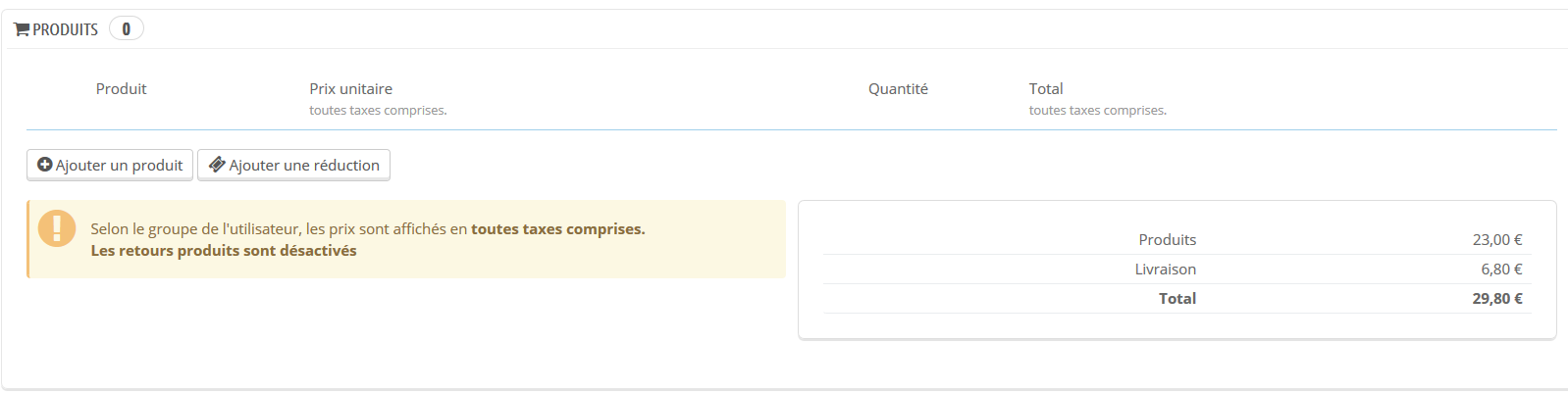Select the PRODUITS panel heading
Viewport: 1568px width, 393px height.
pos(65,29)
